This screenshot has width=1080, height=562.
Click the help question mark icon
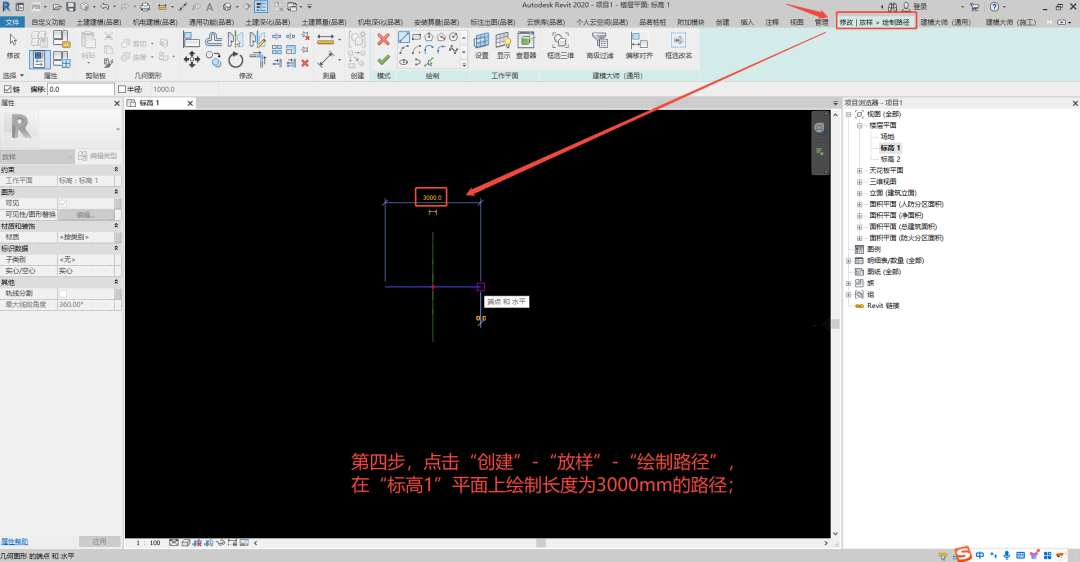(x=994, y=7)
